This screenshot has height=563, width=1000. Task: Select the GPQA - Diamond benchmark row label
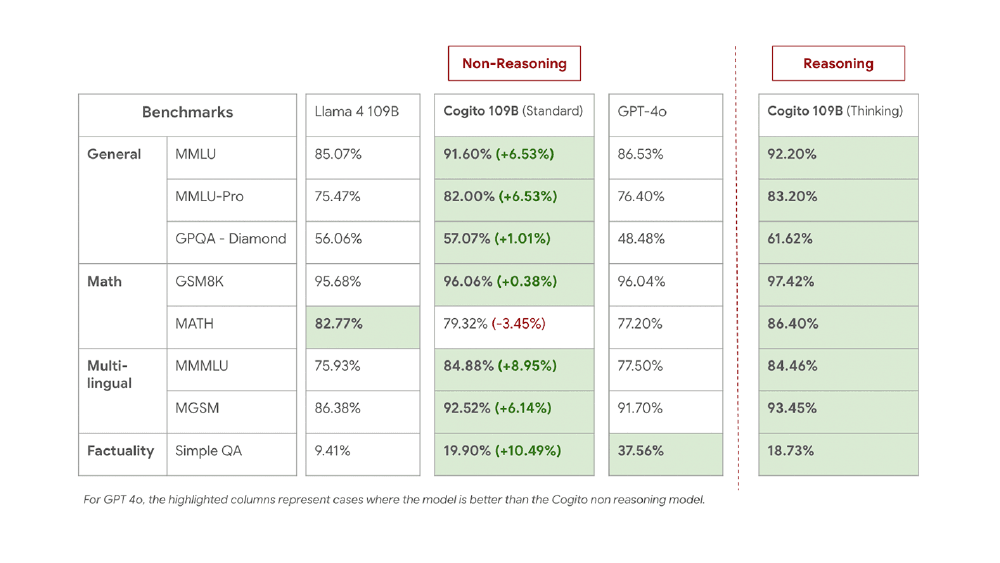click(x=231, y=240)
